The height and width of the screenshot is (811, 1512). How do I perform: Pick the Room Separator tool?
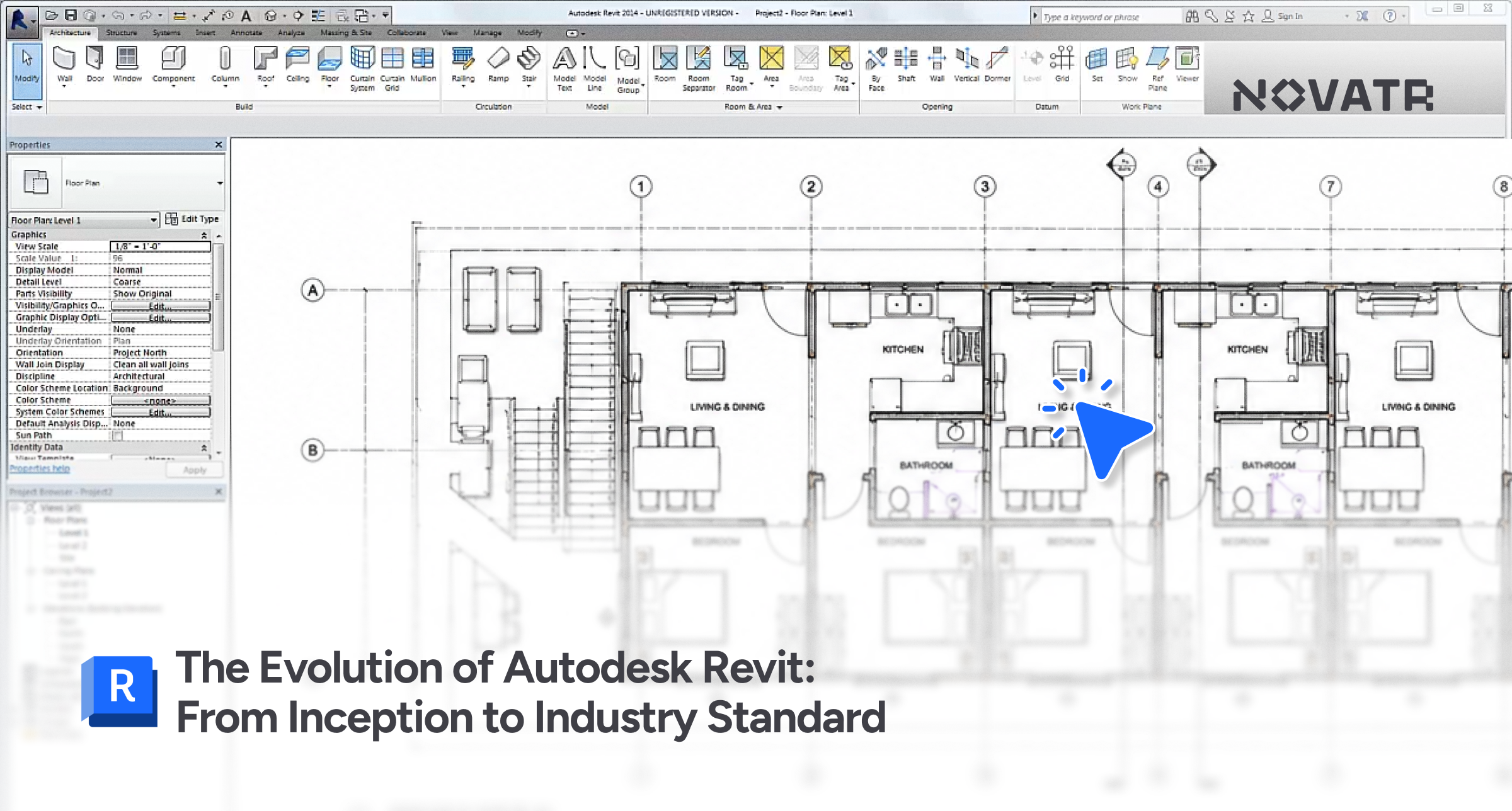tap(699, 69)
